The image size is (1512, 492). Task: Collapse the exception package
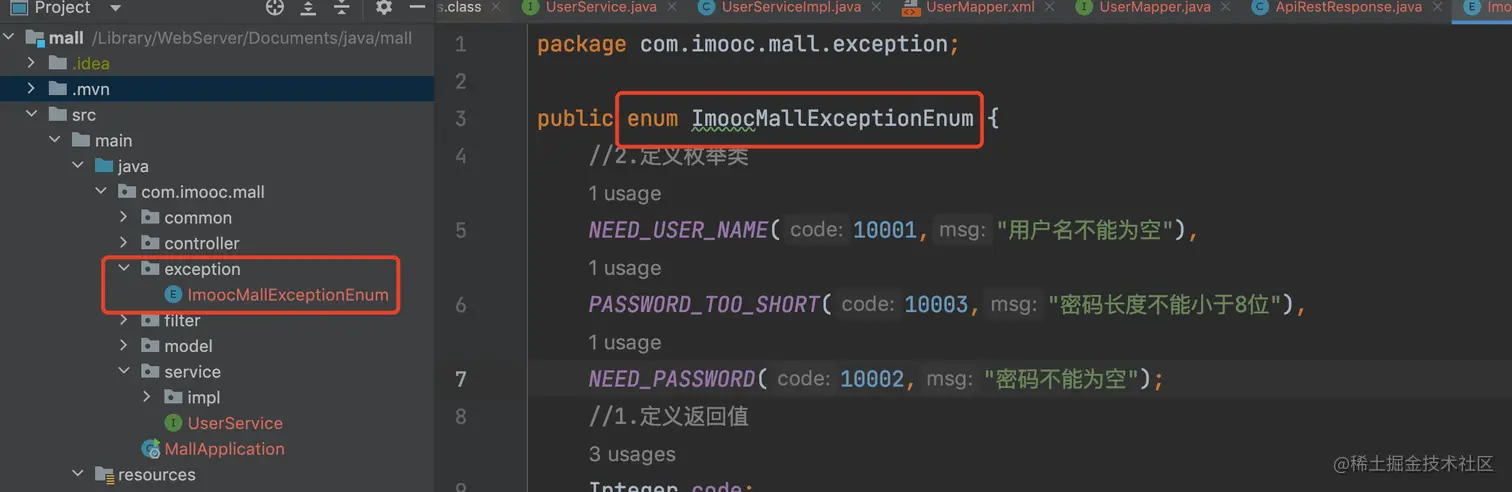coord(123,269)
